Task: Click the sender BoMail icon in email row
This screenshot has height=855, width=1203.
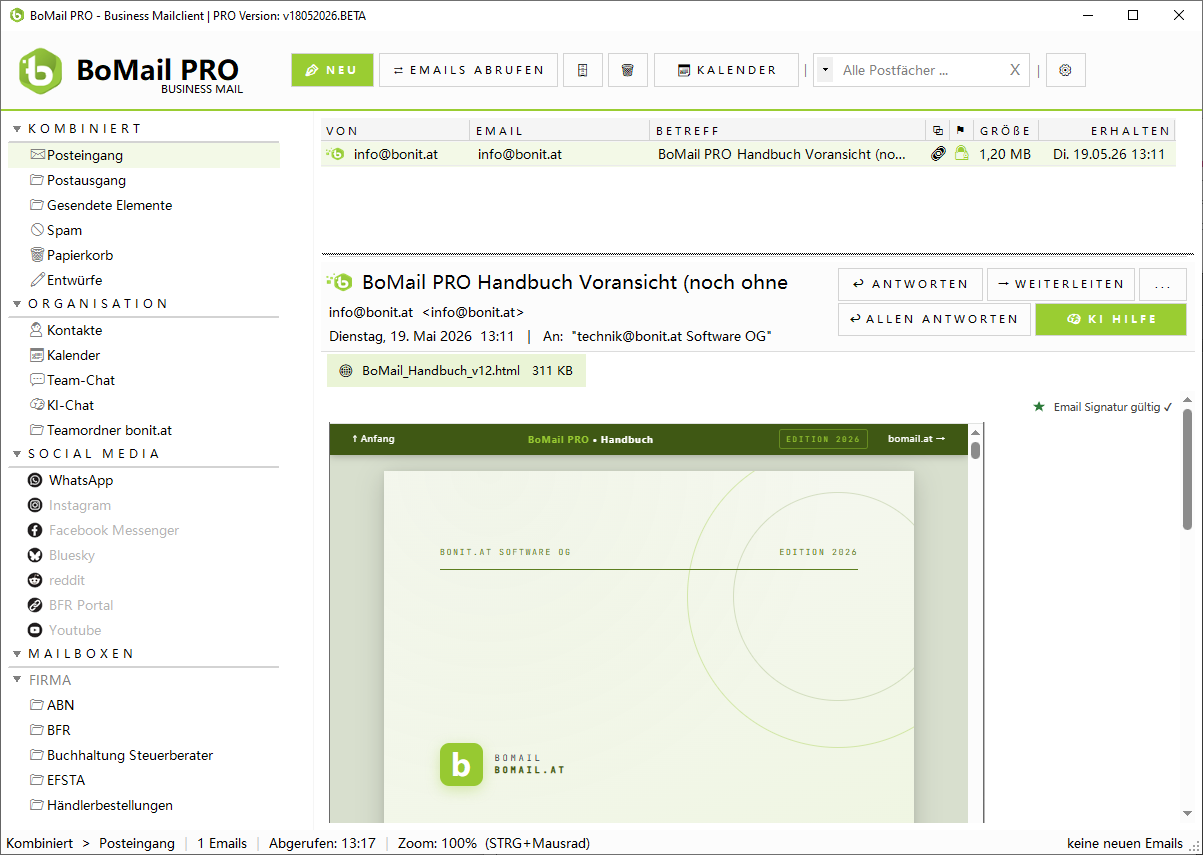Action: pyautogui.click(x=335, y=154)
